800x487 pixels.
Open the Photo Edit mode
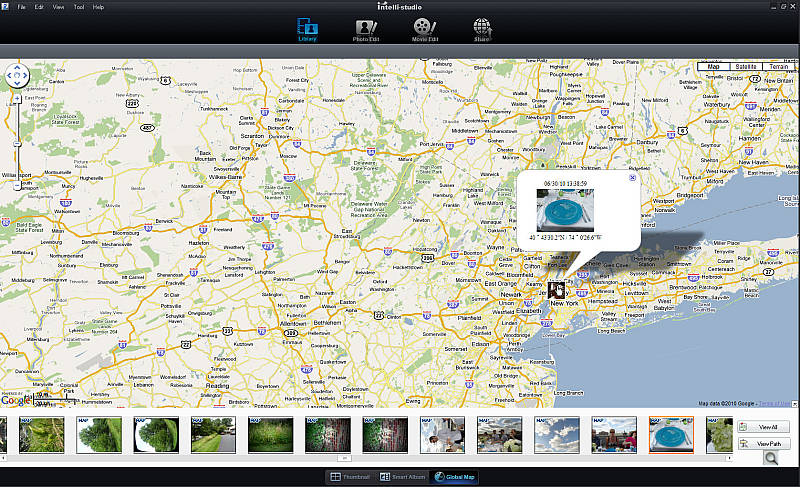pos(366,31)
